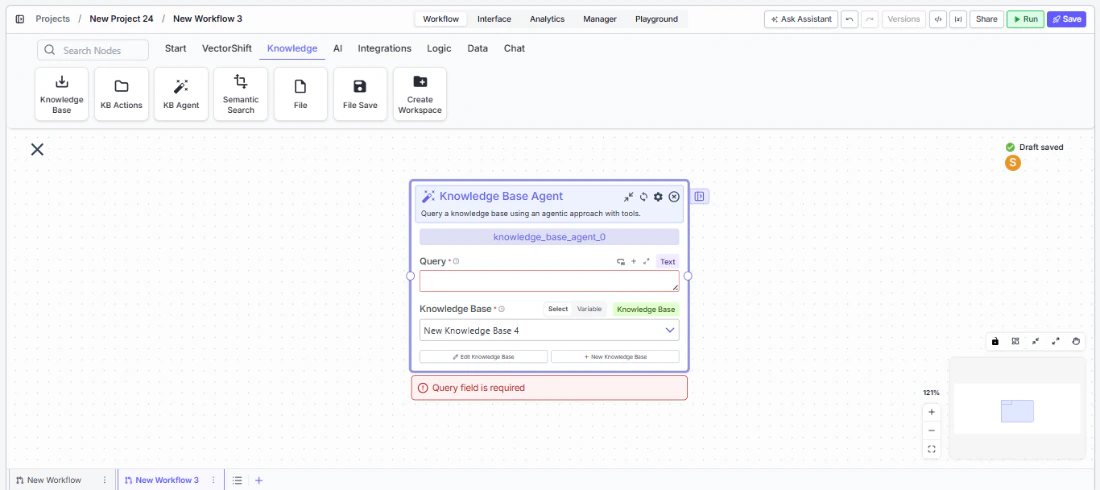Collapse the Knowledge Base Agent node
The image size is (1100, 490).
tap(629, 197)
